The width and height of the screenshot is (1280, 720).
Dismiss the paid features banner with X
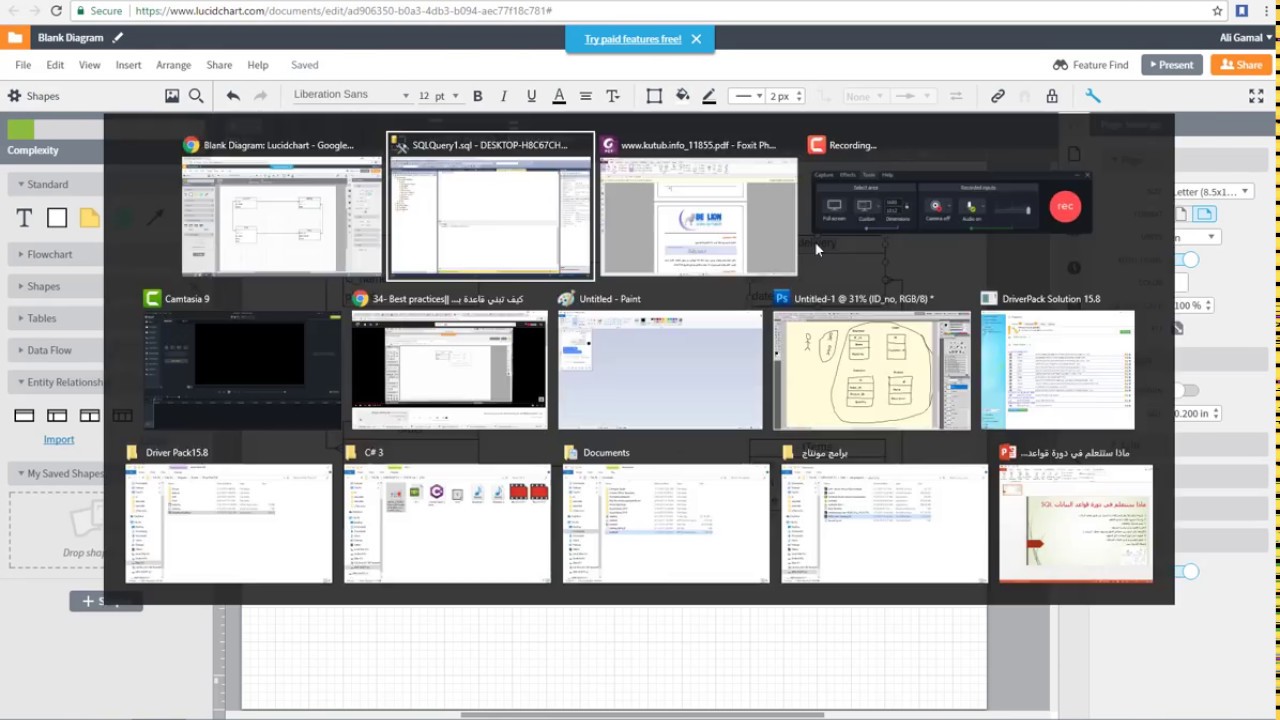pyautogui.click(x=696, y=39)
